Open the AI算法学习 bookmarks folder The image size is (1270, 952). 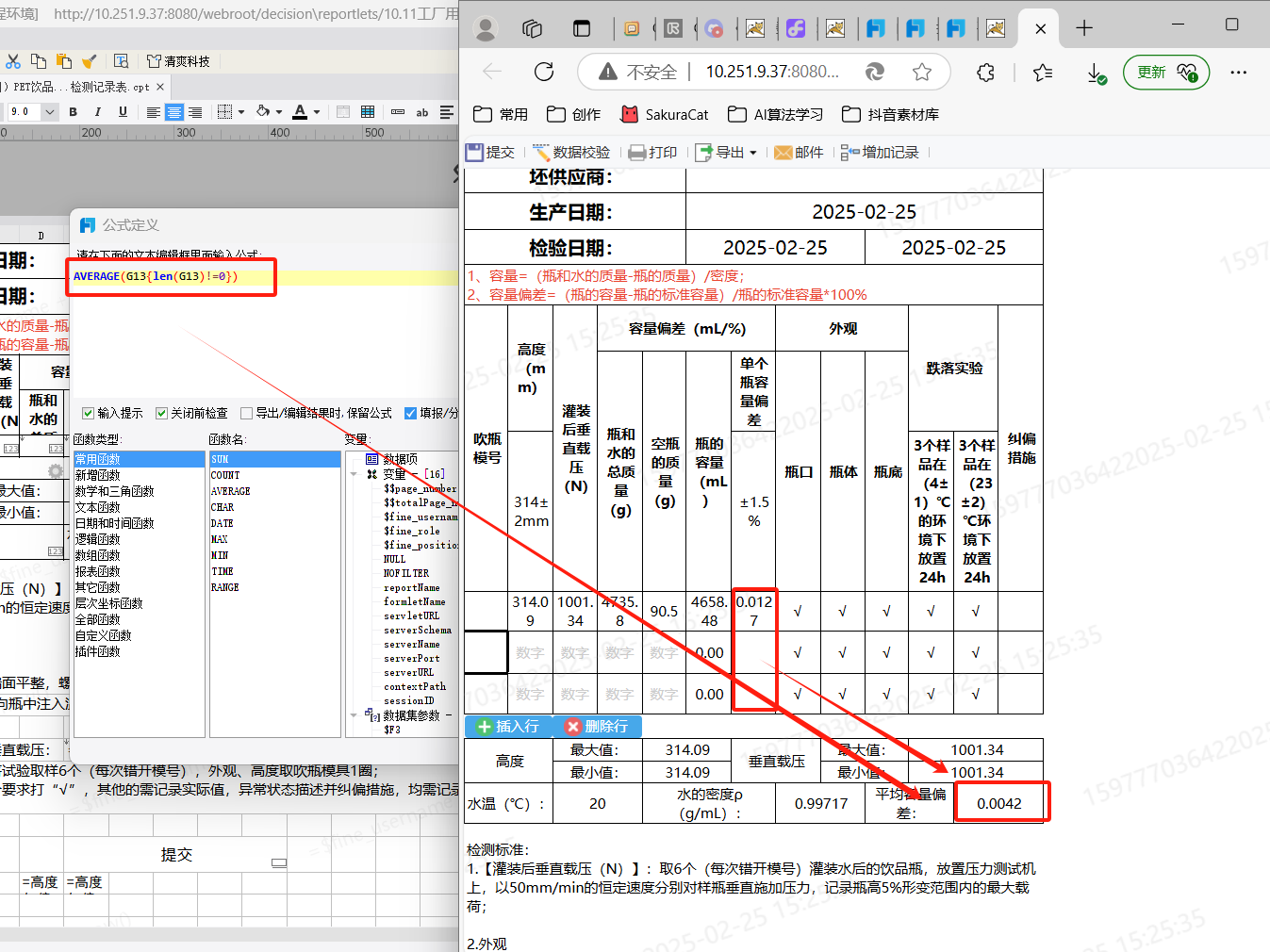tap(776, 114)
